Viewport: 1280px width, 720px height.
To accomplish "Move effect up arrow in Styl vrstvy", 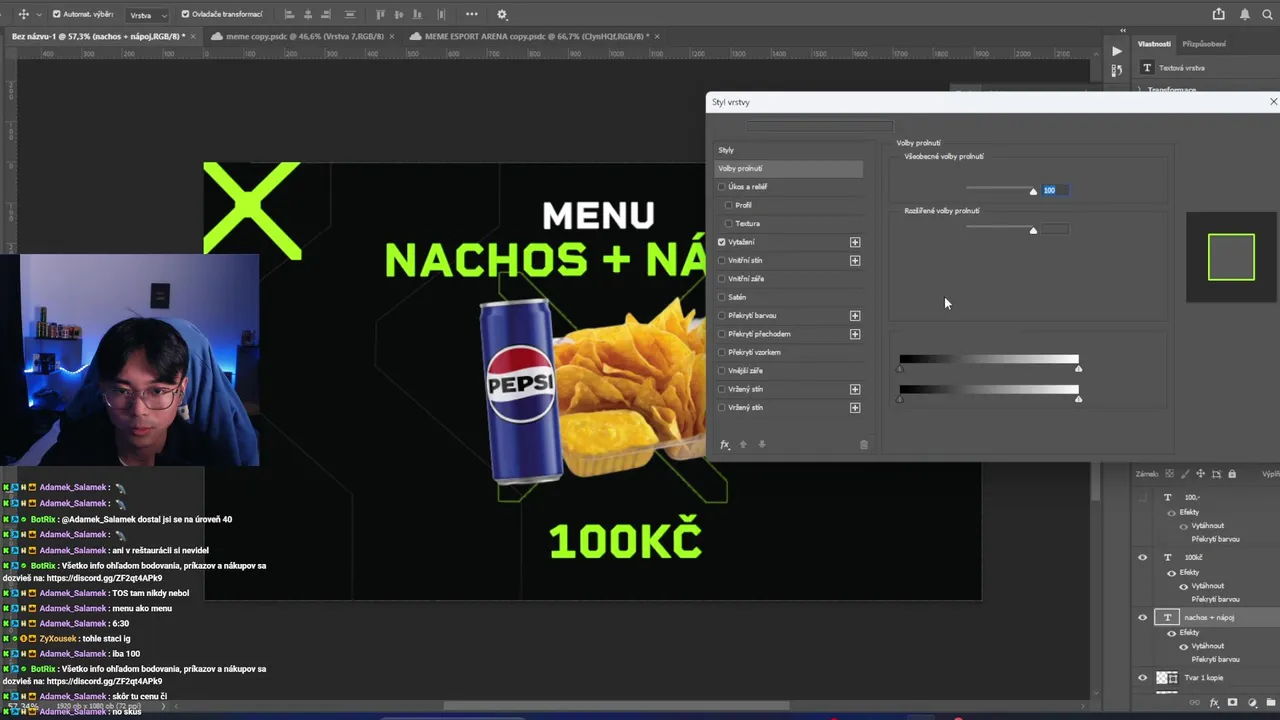I will 743,444.
